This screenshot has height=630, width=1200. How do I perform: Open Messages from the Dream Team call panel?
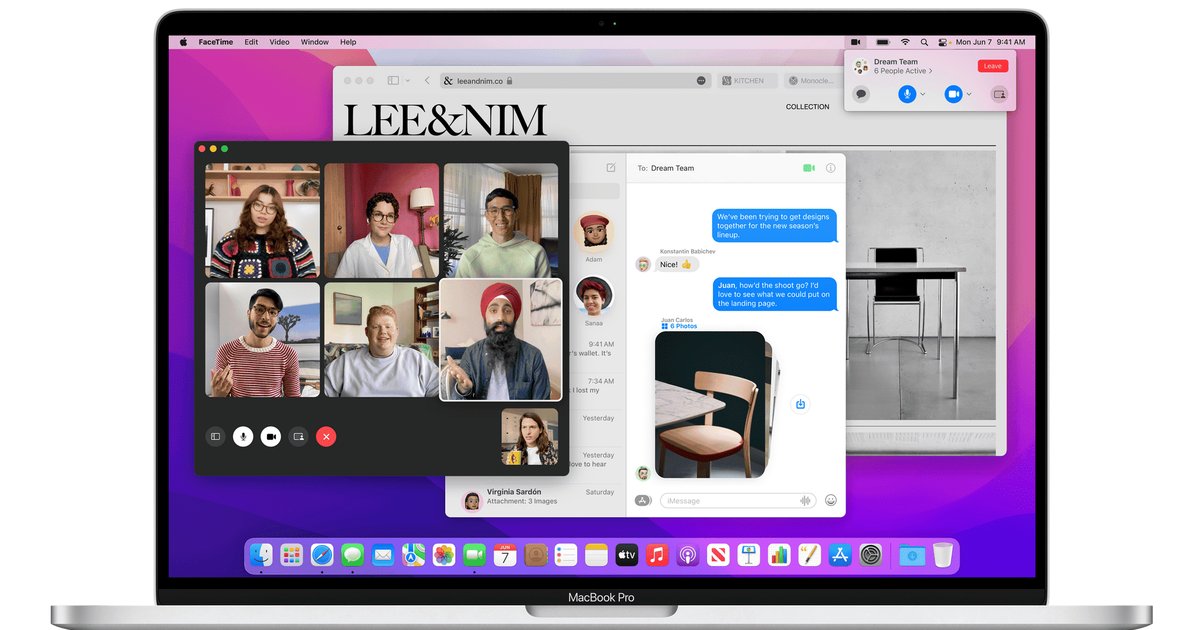[861, 94]
